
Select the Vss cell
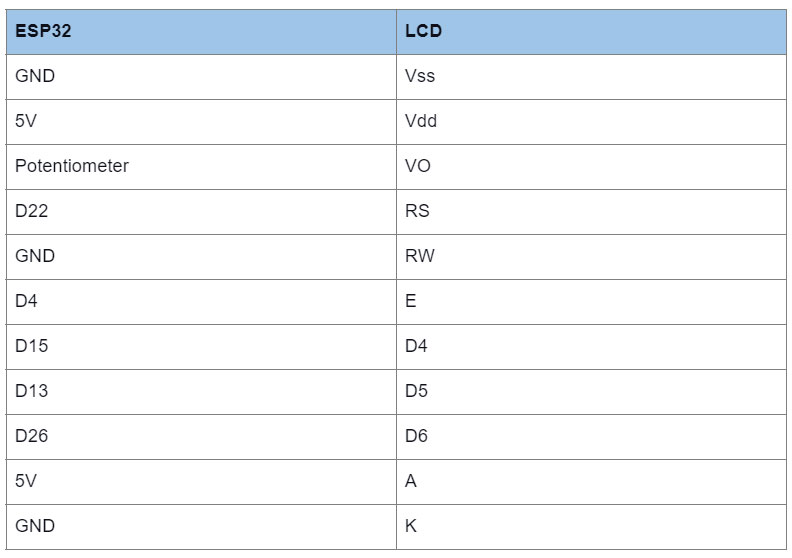coord(591,77)
